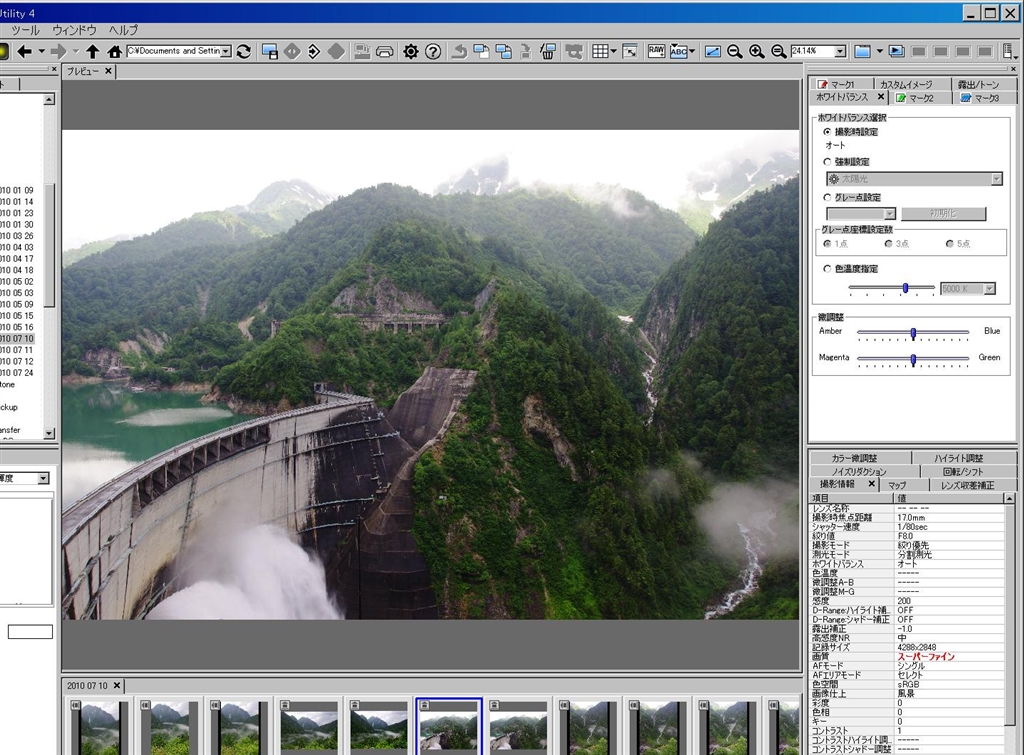Enable the 色温度指定 radio option

pyautogui.click(x=827, y=269)
